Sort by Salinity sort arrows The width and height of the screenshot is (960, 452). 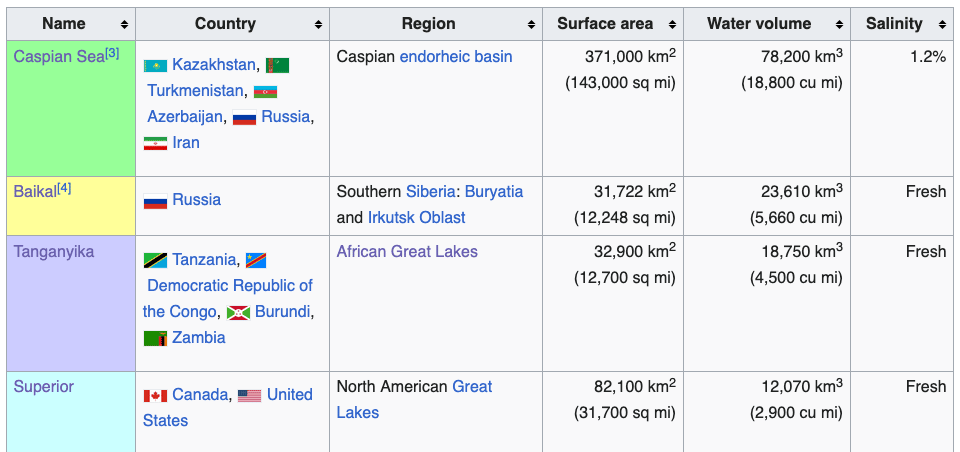(x=942, y=24)
